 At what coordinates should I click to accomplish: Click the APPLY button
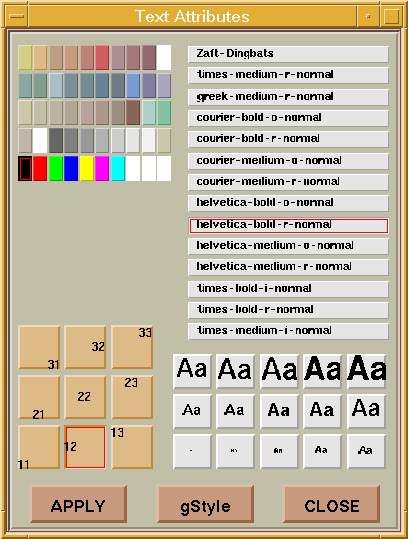(78, 504)
